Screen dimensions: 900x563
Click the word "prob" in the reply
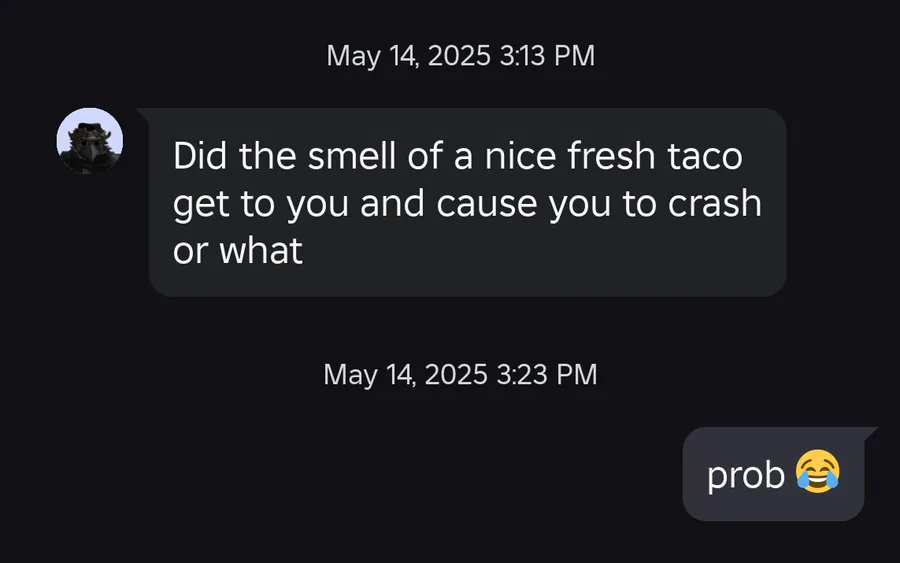coord(746,476)
